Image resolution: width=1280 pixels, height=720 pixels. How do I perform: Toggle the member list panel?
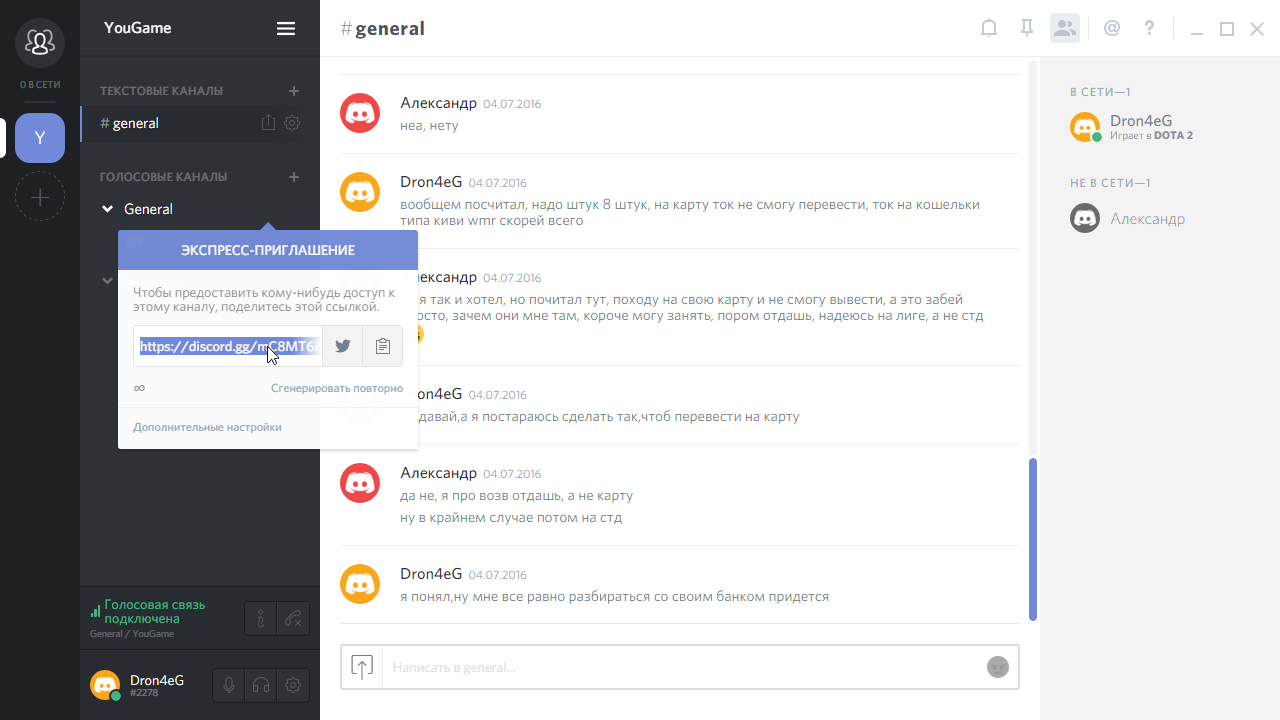(1065, 29)
